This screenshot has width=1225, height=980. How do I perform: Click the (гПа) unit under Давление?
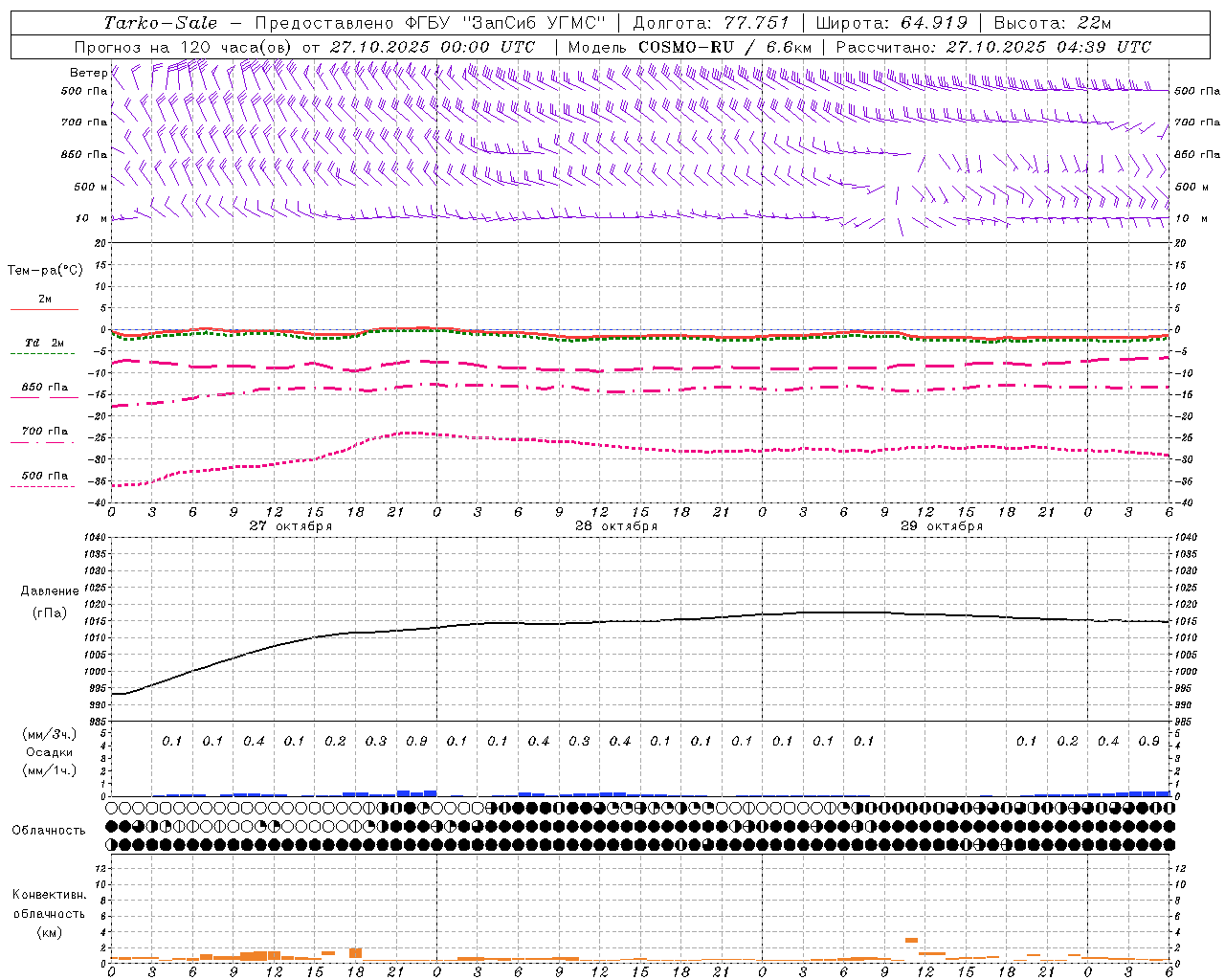tap(50, 613)
